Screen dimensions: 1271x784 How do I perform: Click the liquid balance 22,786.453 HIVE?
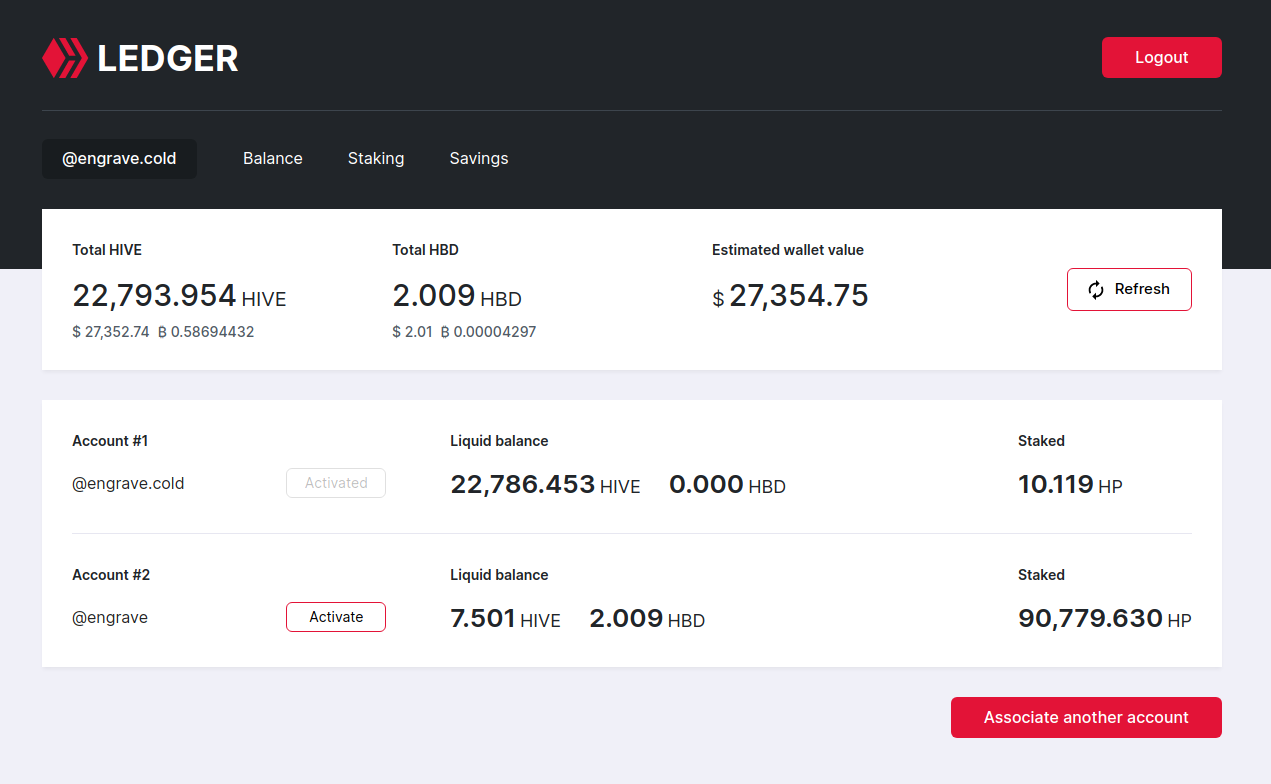(x=545, y=485)
